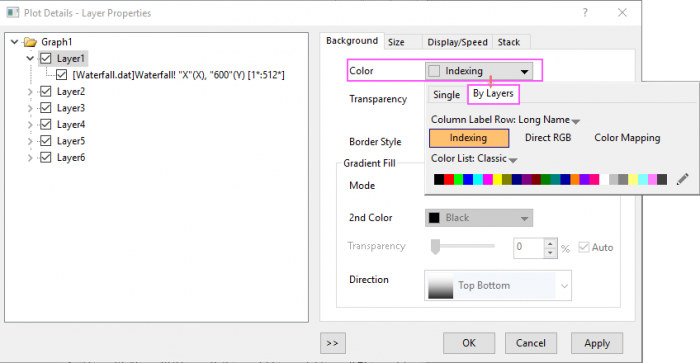The height and width of the screenshot is (363, 700).
Task: Switch to the Display/Speed tab
Action: pyautogui.click(x=457, y=42)
